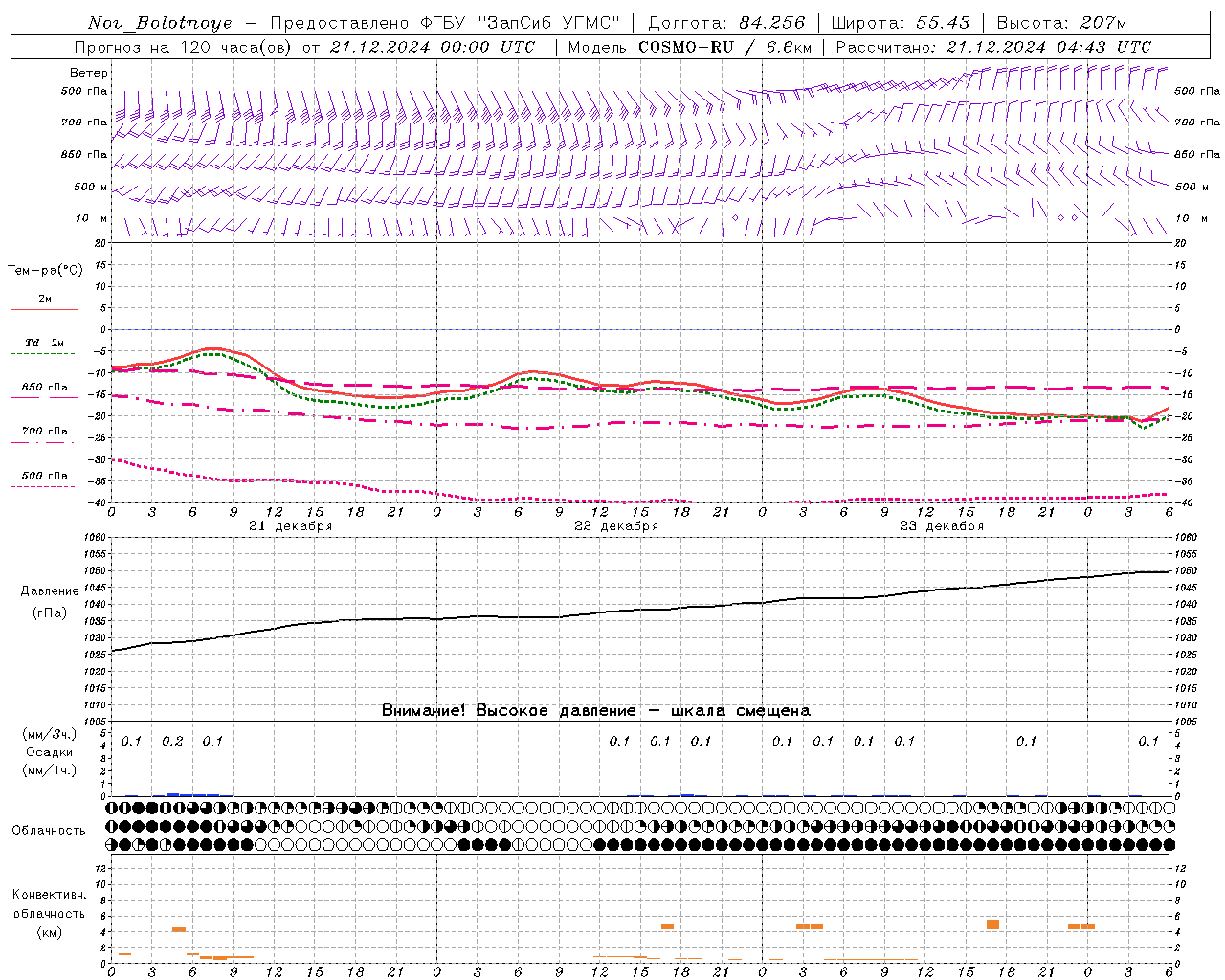1225x980 pixels.
Task: Click the "Ветер" wind panel label
Action: point(89,73)
